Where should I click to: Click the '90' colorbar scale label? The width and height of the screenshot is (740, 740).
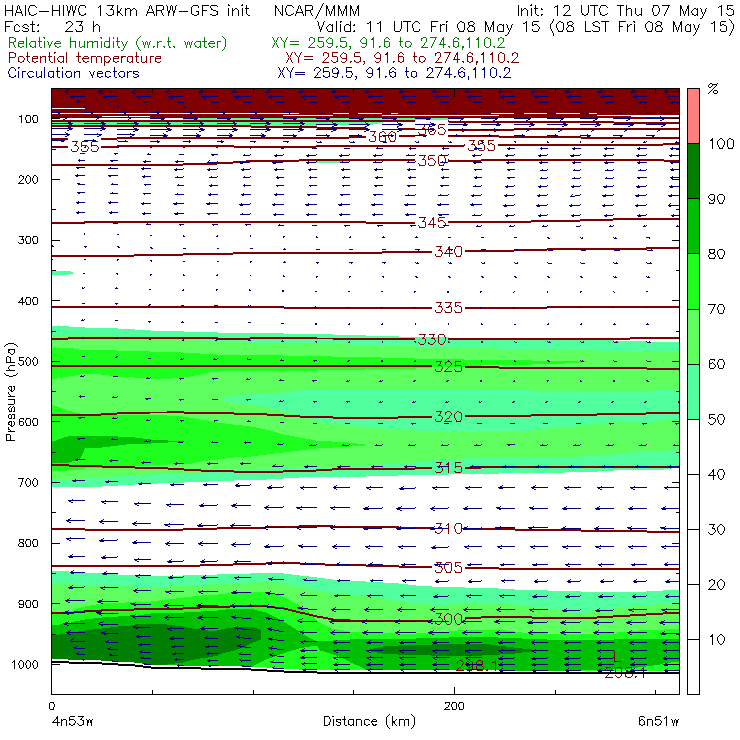pos(716,199)
